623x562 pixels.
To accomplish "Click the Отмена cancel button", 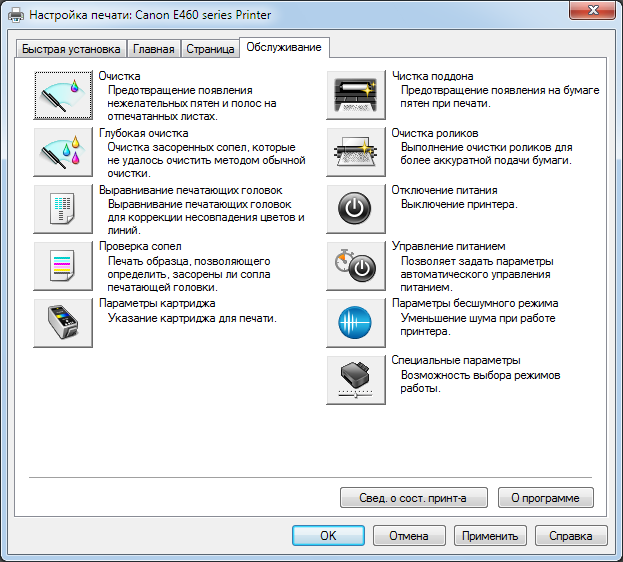I will pyautogui.click(x=409, y=535).
